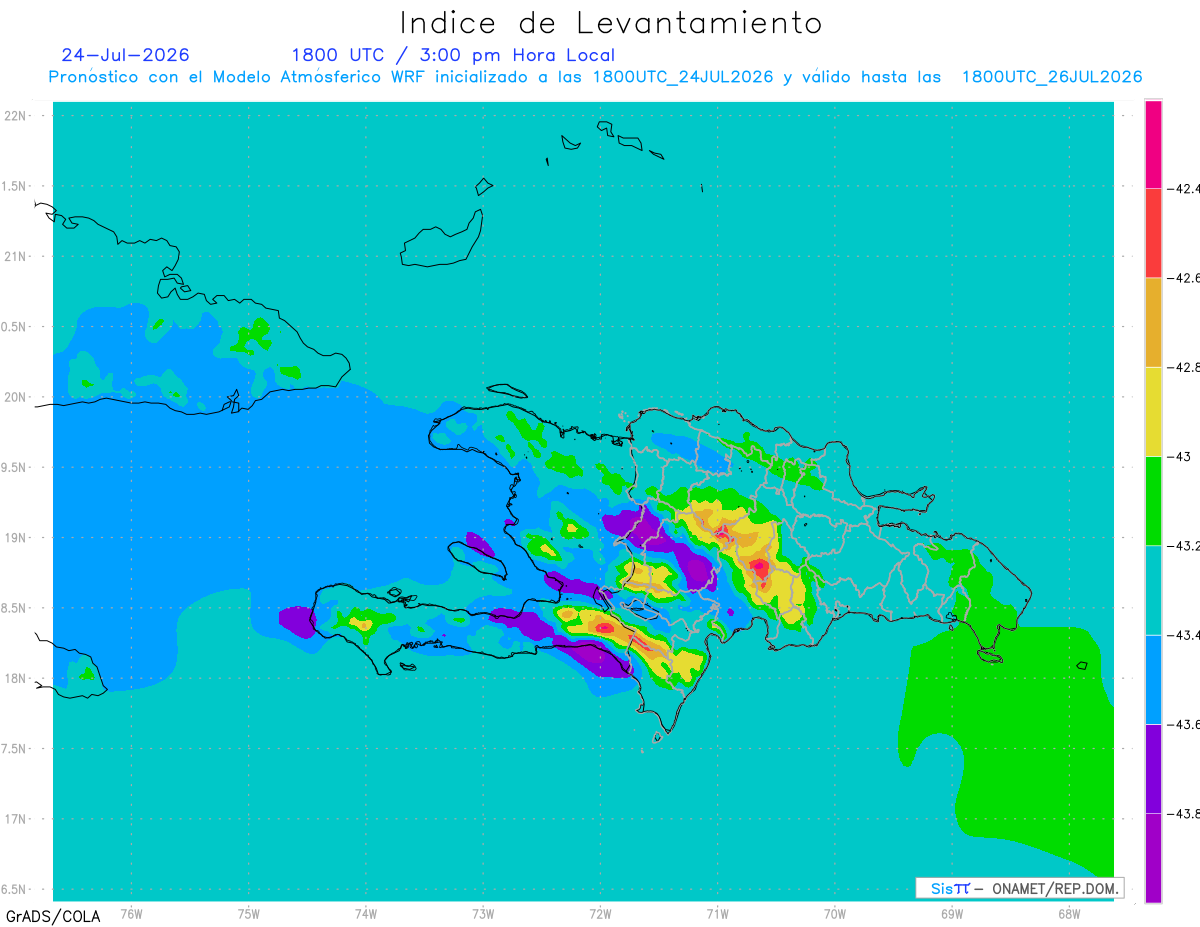Click the "-42.6" legend value
This screenshot has height=927, width=1200.
[1183, 278]
